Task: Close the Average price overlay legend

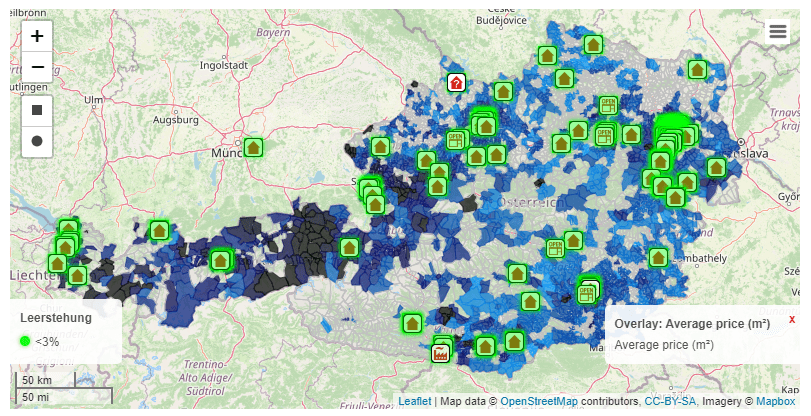Action: [792, 319]
